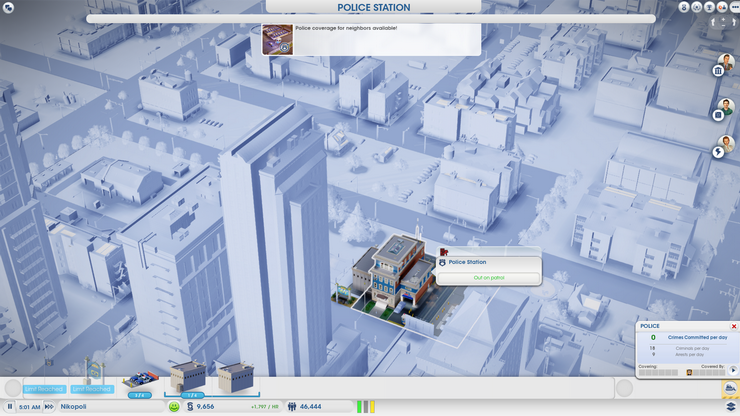The image size is (740, 416).
Task: Click the 'Covered By' officer portrait slot
Action: coord(689,373)
